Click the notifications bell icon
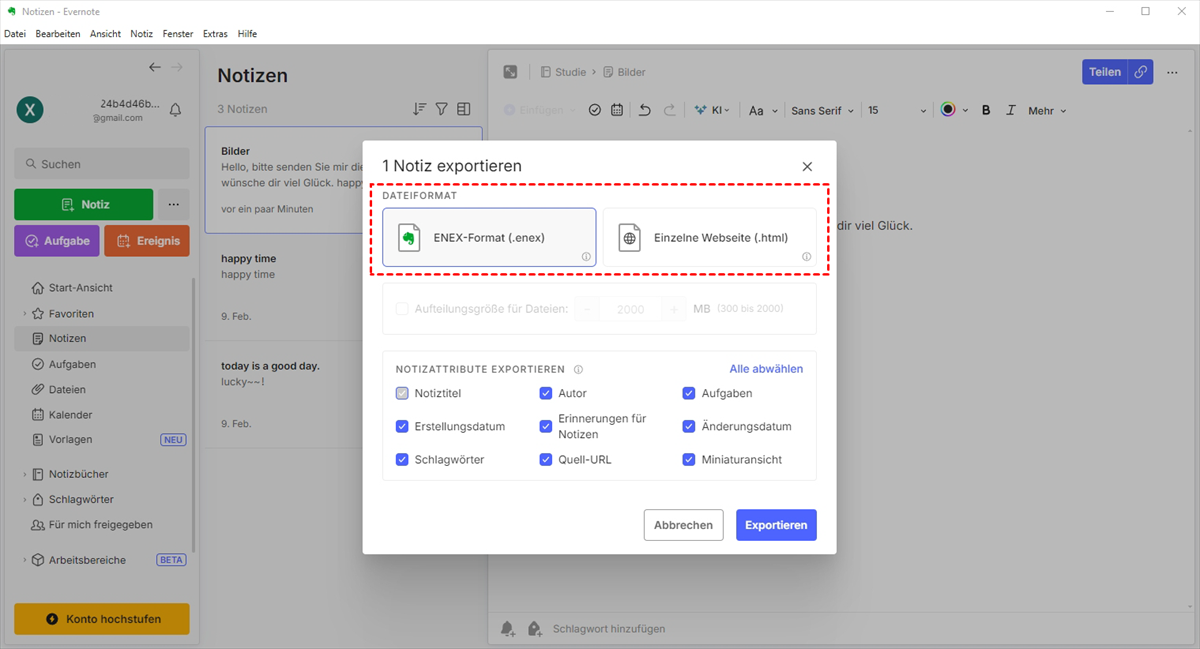 176,109
